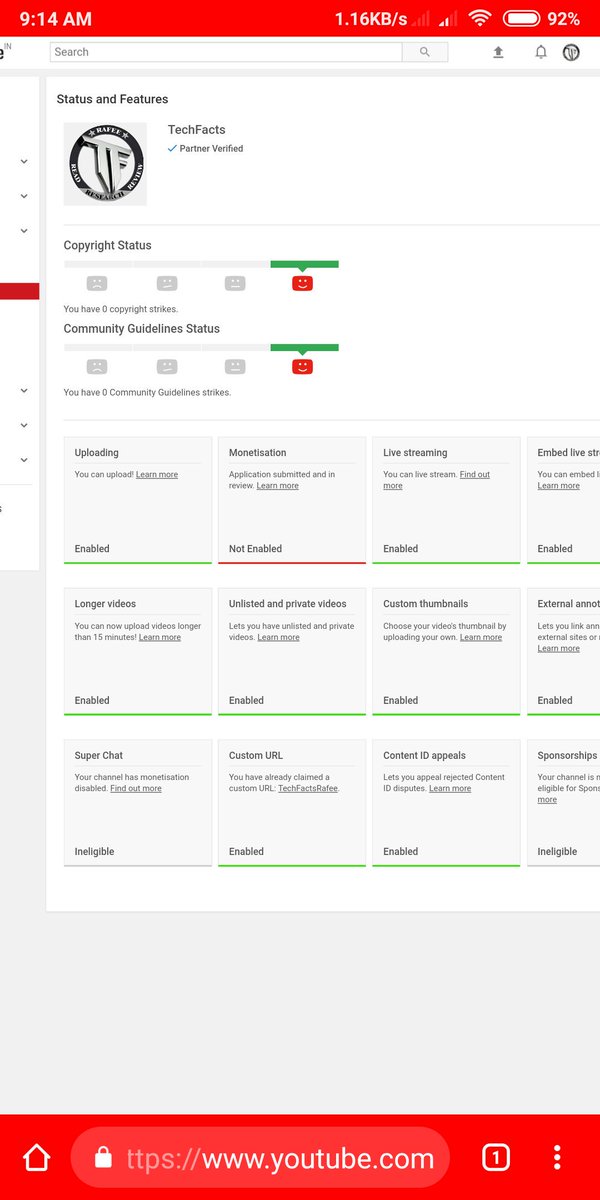This screenshot has width=600, height=1200.
Task: Open Learn more in Content ID appeals card
Action: tap(450, 788)
